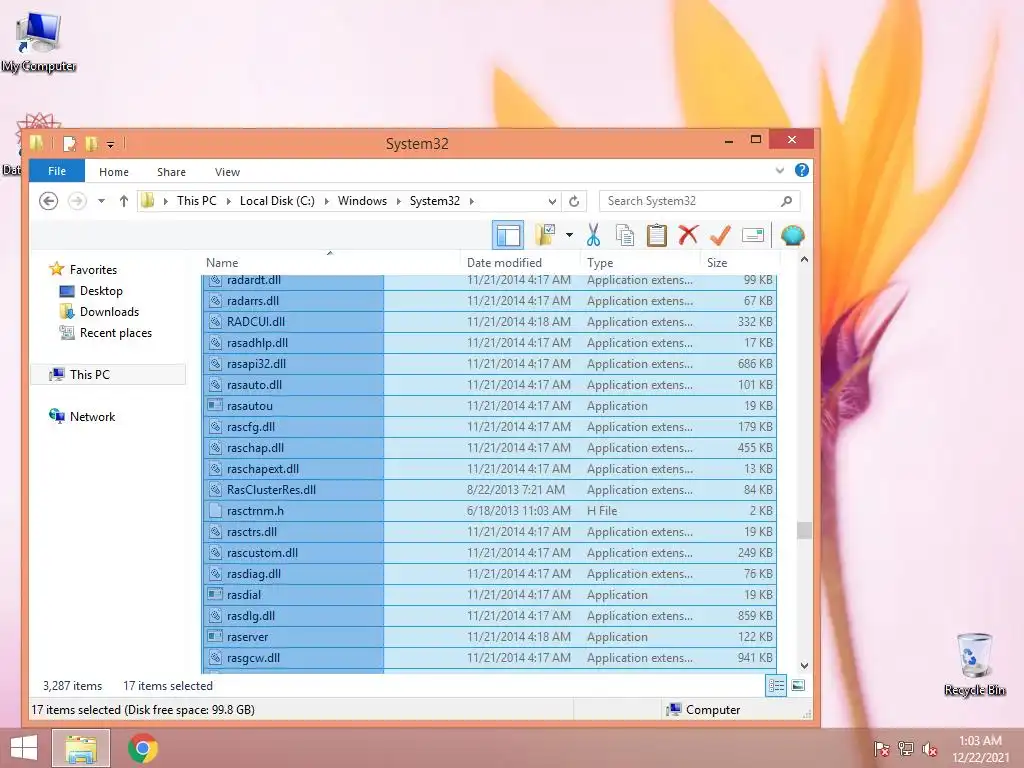This screenshot has width=1024, height=768.
Task: Open the Windows Start button
Action: (x=24, y=748)
